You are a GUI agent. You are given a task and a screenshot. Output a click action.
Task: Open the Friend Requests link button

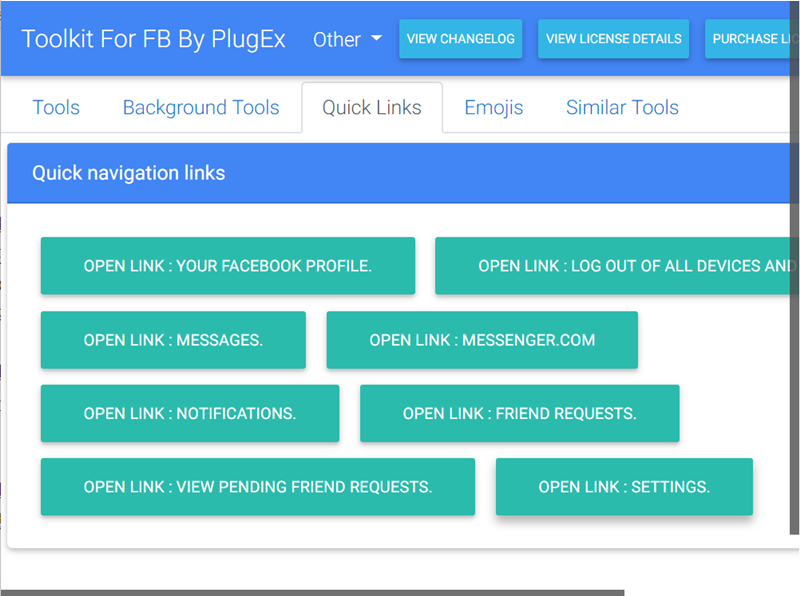520,413
